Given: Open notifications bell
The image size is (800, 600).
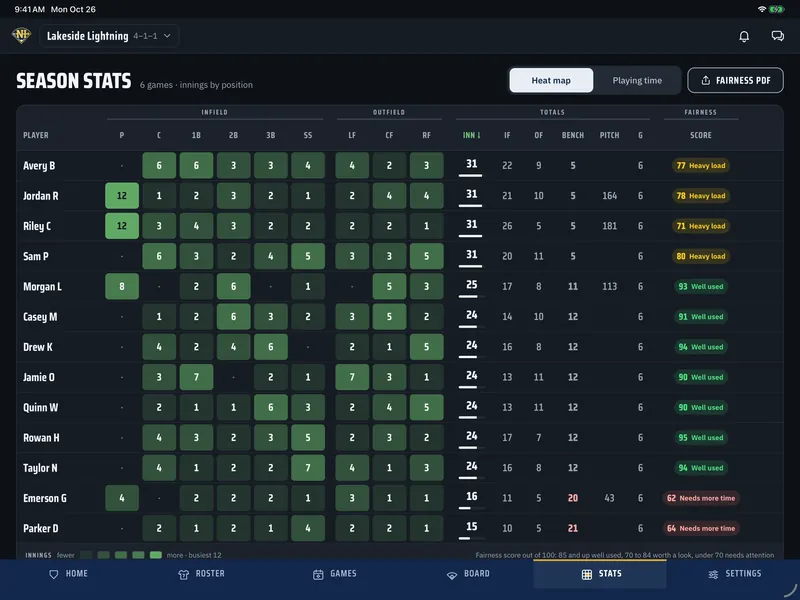Looking at the screenshot, I should pos(744,36).
